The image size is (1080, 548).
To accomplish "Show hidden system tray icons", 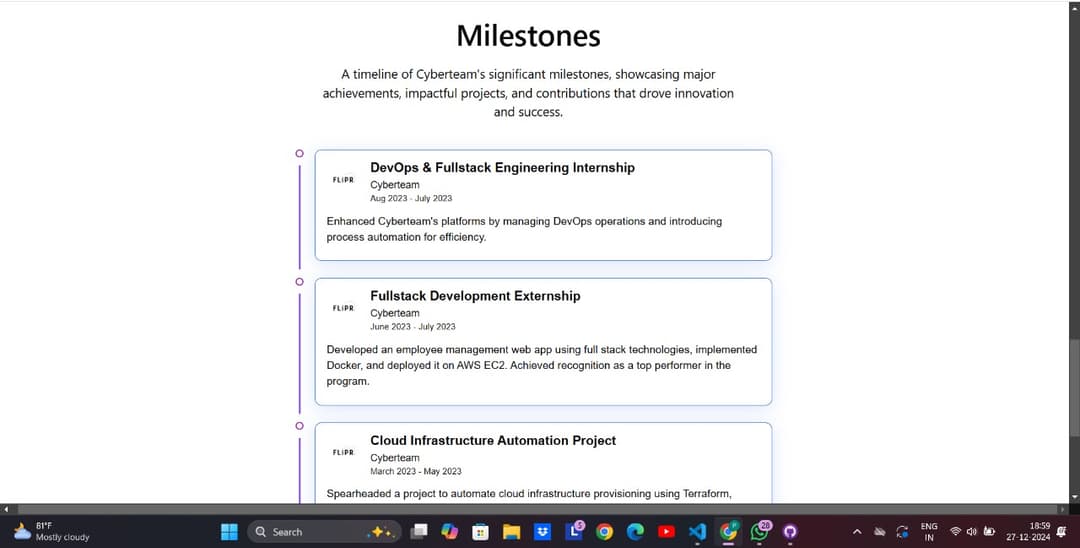I will (x=856, y=532).
